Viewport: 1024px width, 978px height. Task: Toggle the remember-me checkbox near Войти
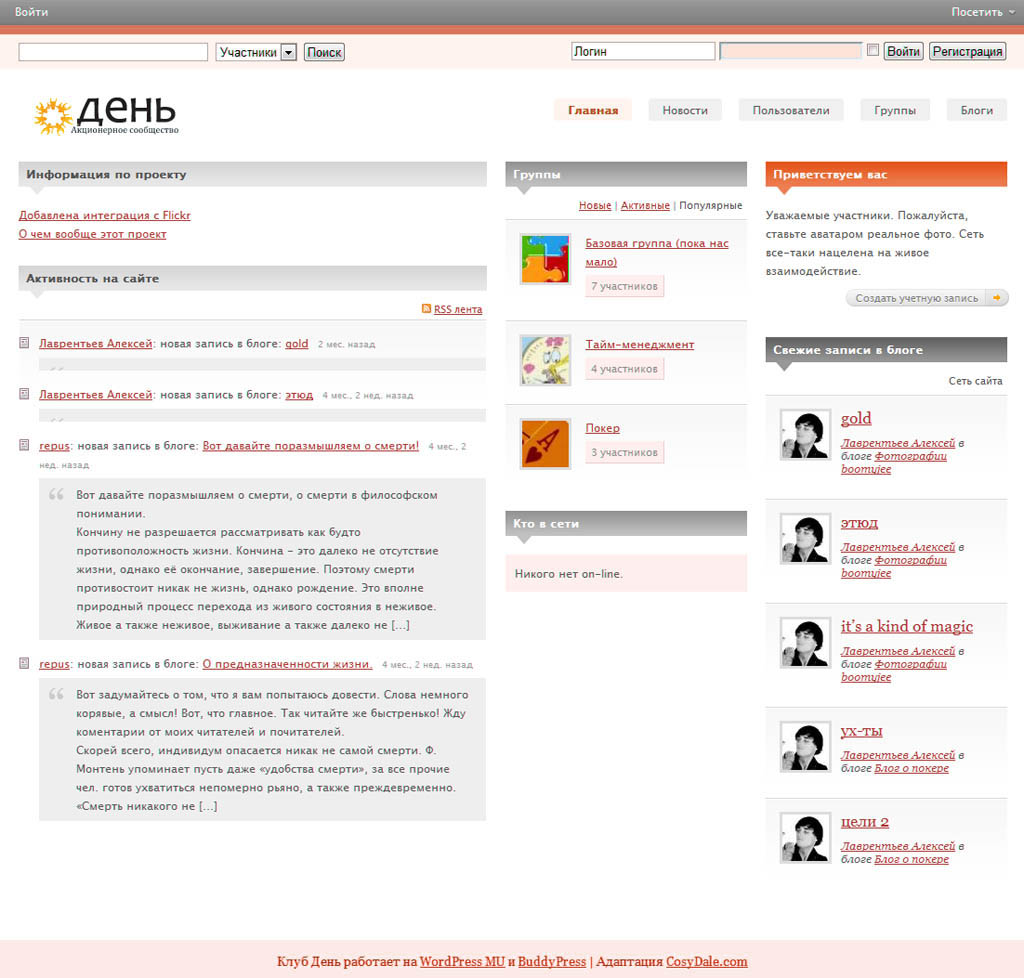(872, 50)
